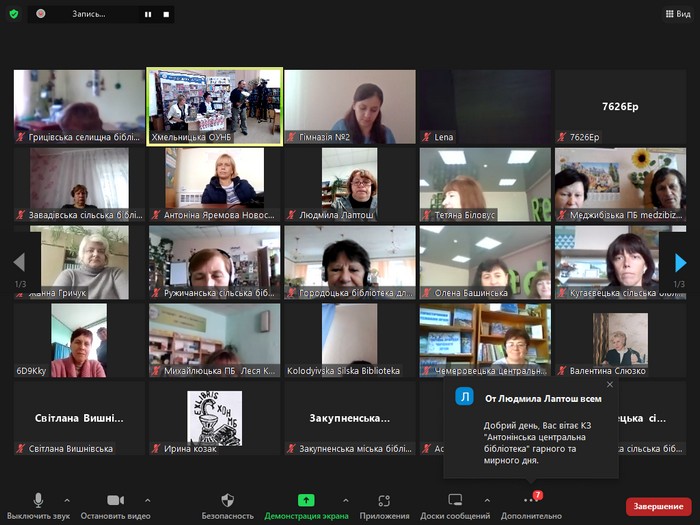Open the Вид view layout menu
This screenshot has width=700, height=525.
point(678,14)
